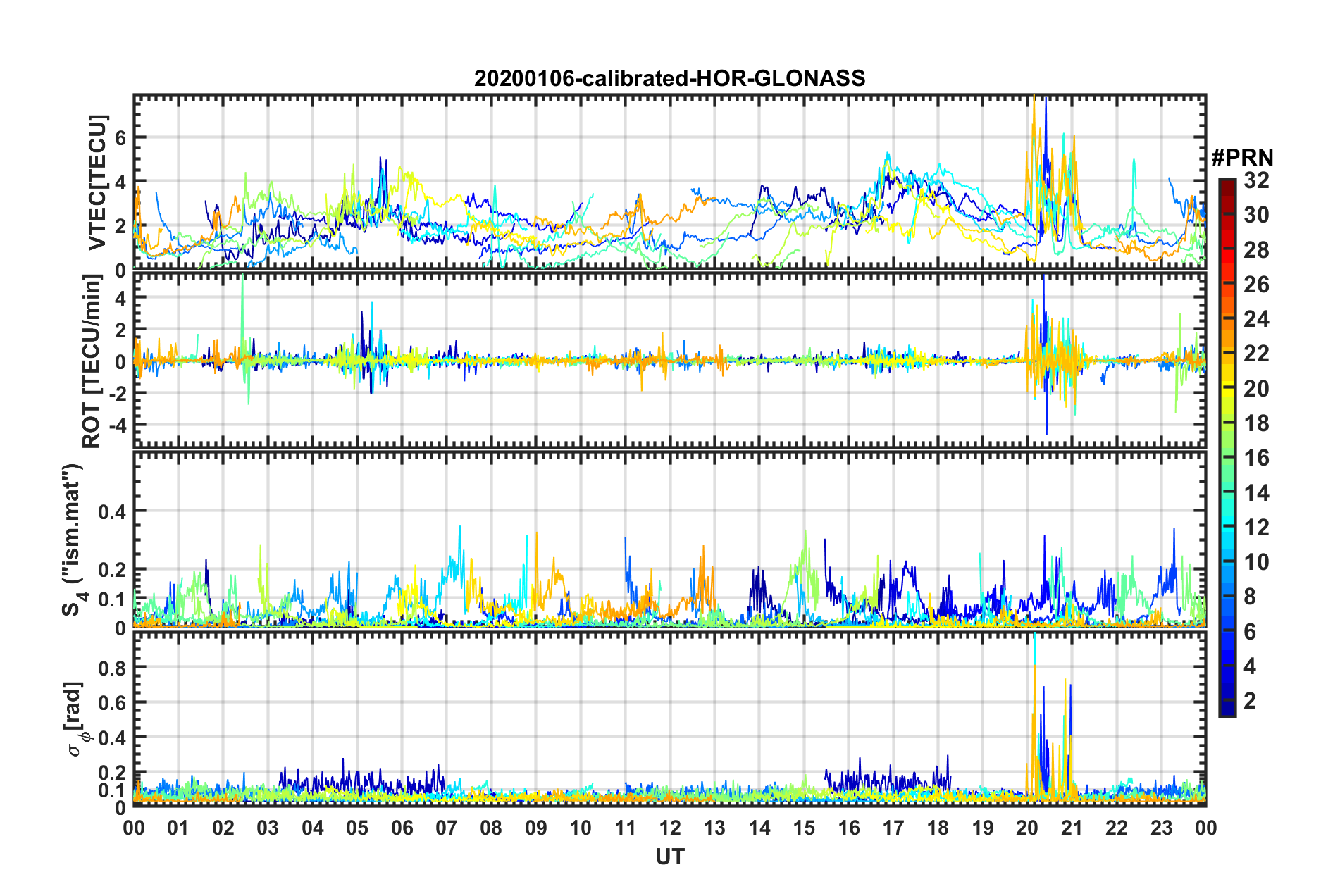Click the "19" hour tick on UT axis

(983, 828)
